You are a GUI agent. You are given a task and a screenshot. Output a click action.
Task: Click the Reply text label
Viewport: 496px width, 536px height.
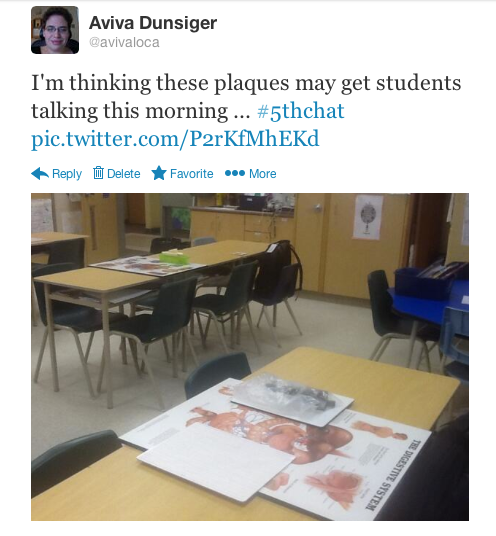(67, 174)
